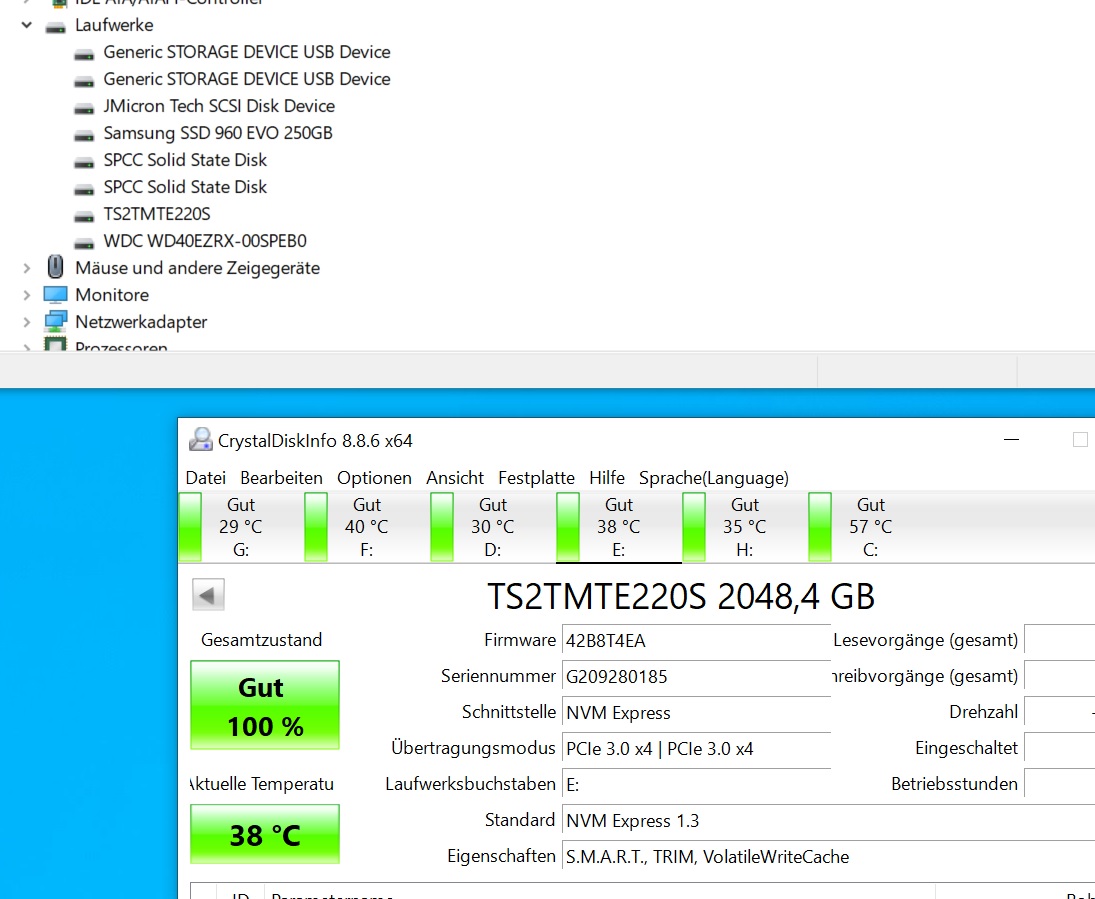Switch to drive C: at 57 °C

[871, 527]
